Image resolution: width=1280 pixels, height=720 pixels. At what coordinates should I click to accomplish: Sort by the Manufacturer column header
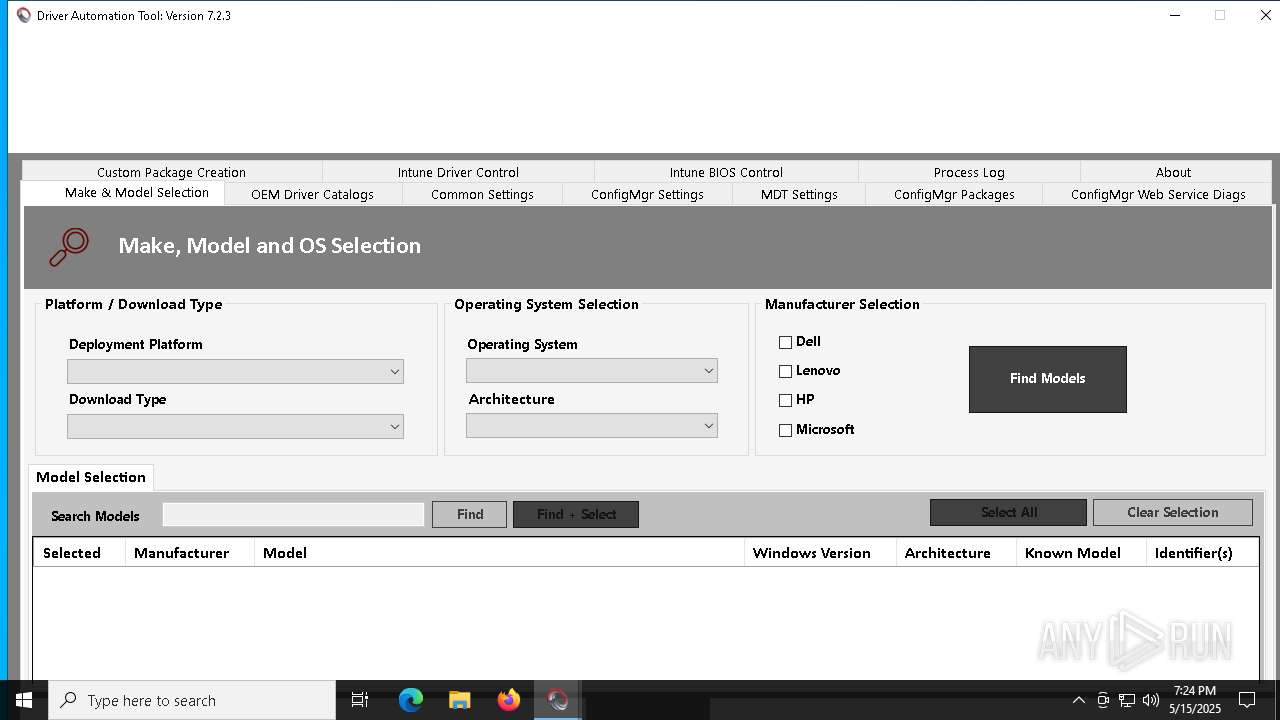coord(190,553)
